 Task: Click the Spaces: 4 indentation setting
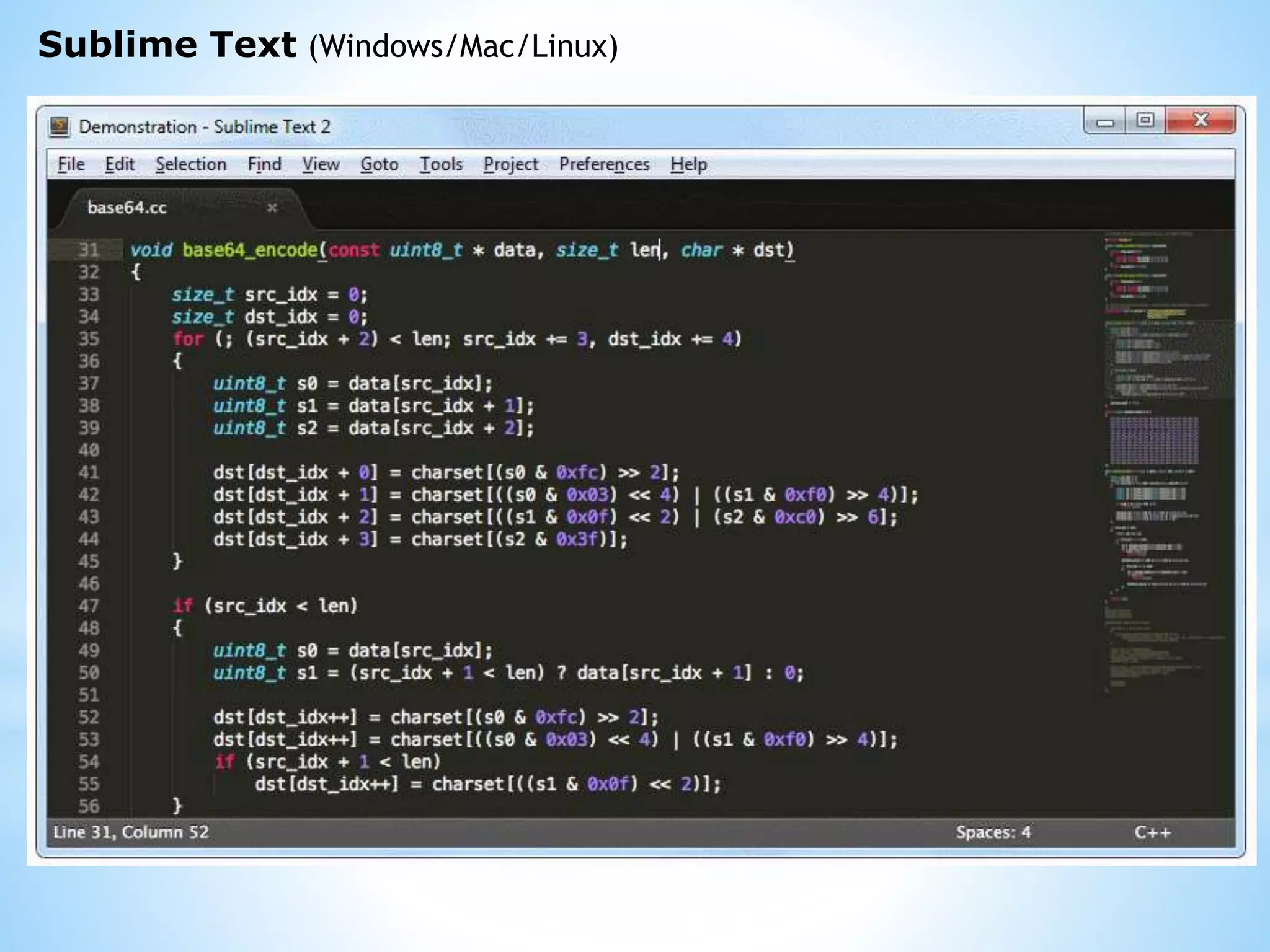(x=993, y=832)
